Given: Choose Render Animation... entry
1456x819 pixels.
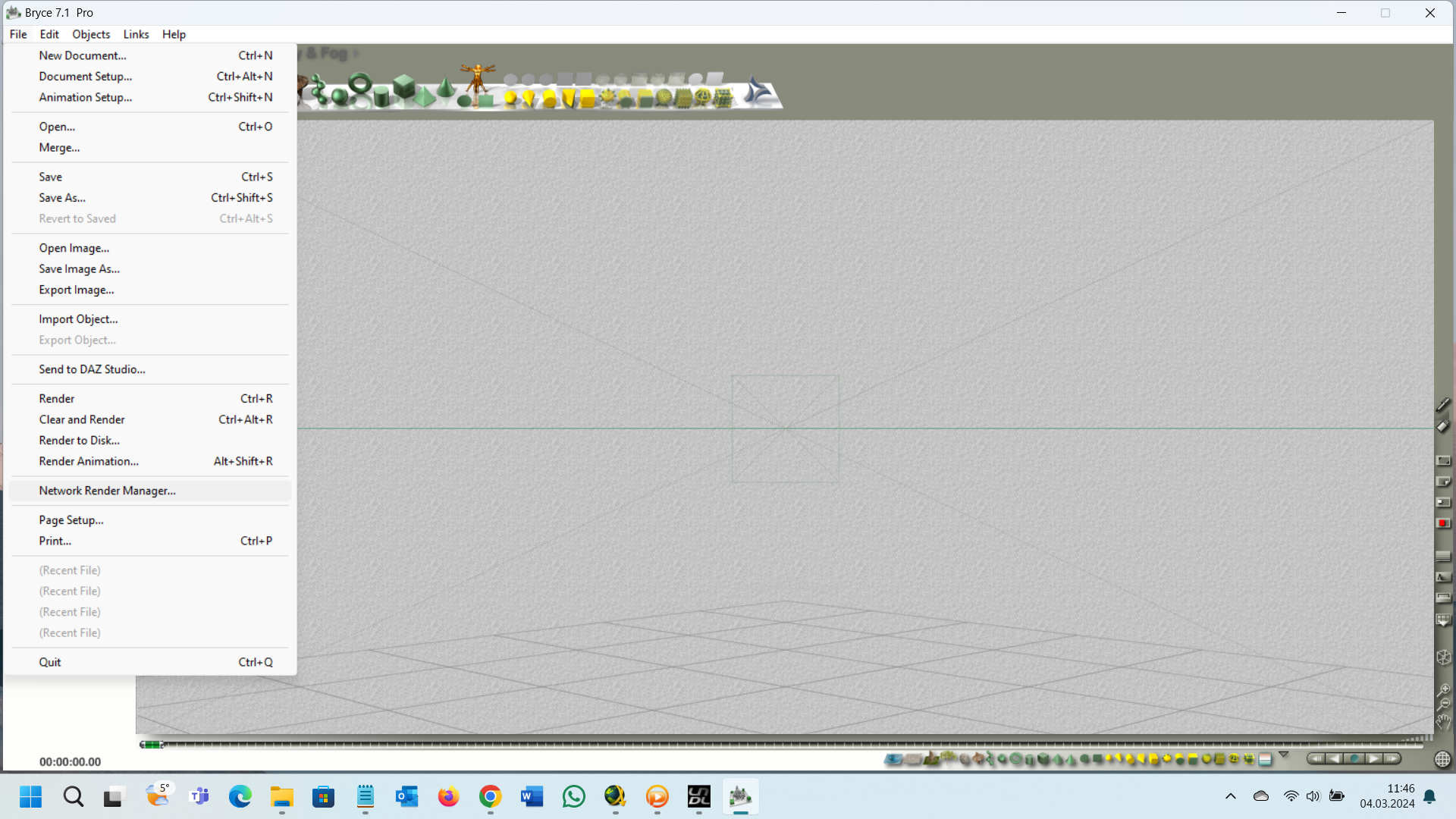Looking at the screenshot, I should coord(150,461).
